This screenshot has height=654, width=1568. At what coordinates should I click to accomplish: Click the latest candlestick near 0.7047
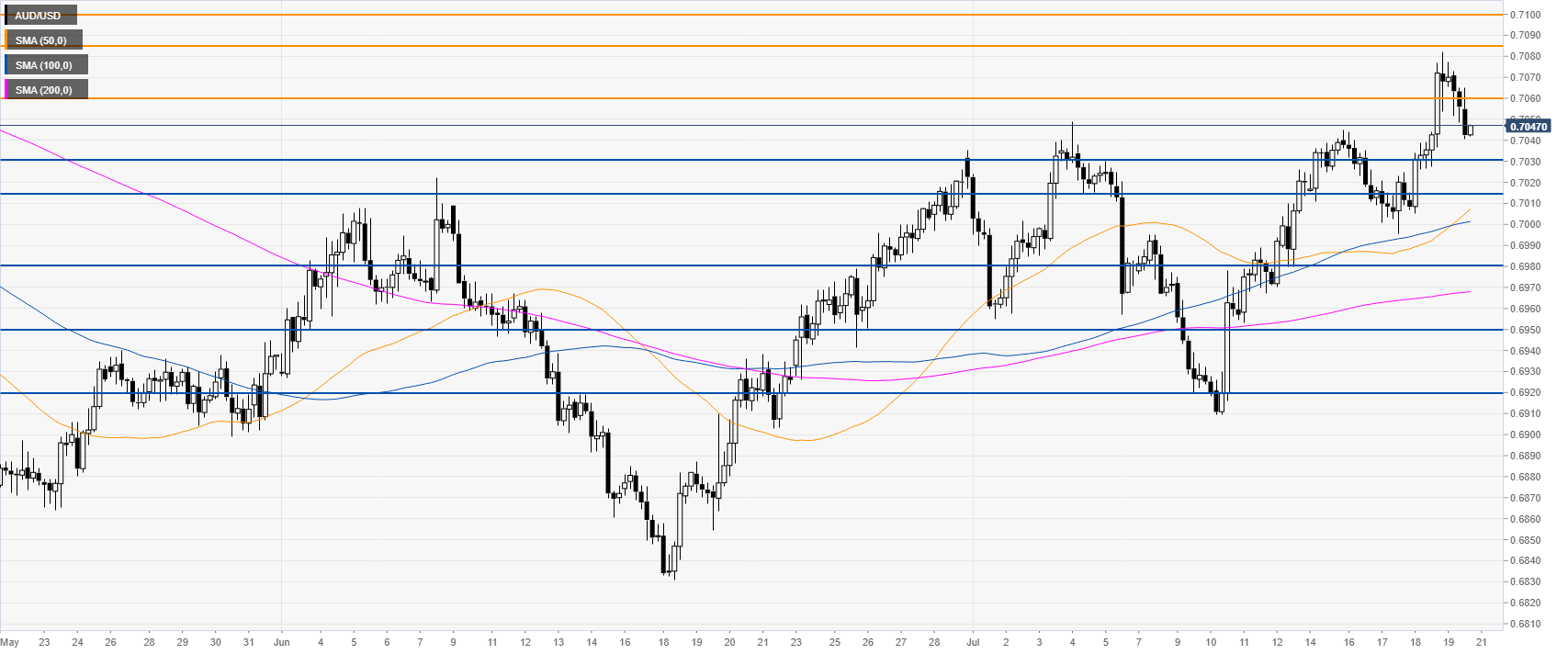click(x=1471, y=130)
